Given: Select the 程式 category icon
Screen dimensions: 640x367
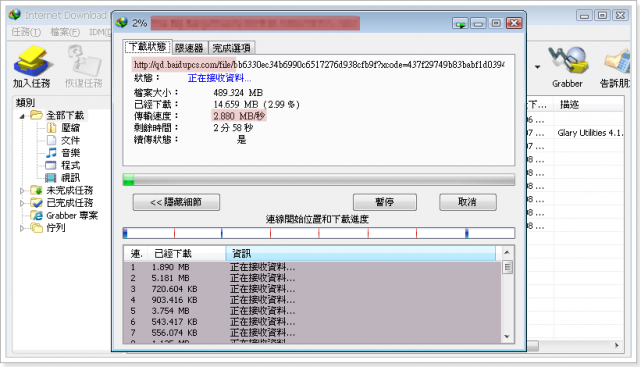Looking at the screenshot, I should coord(51,165).
